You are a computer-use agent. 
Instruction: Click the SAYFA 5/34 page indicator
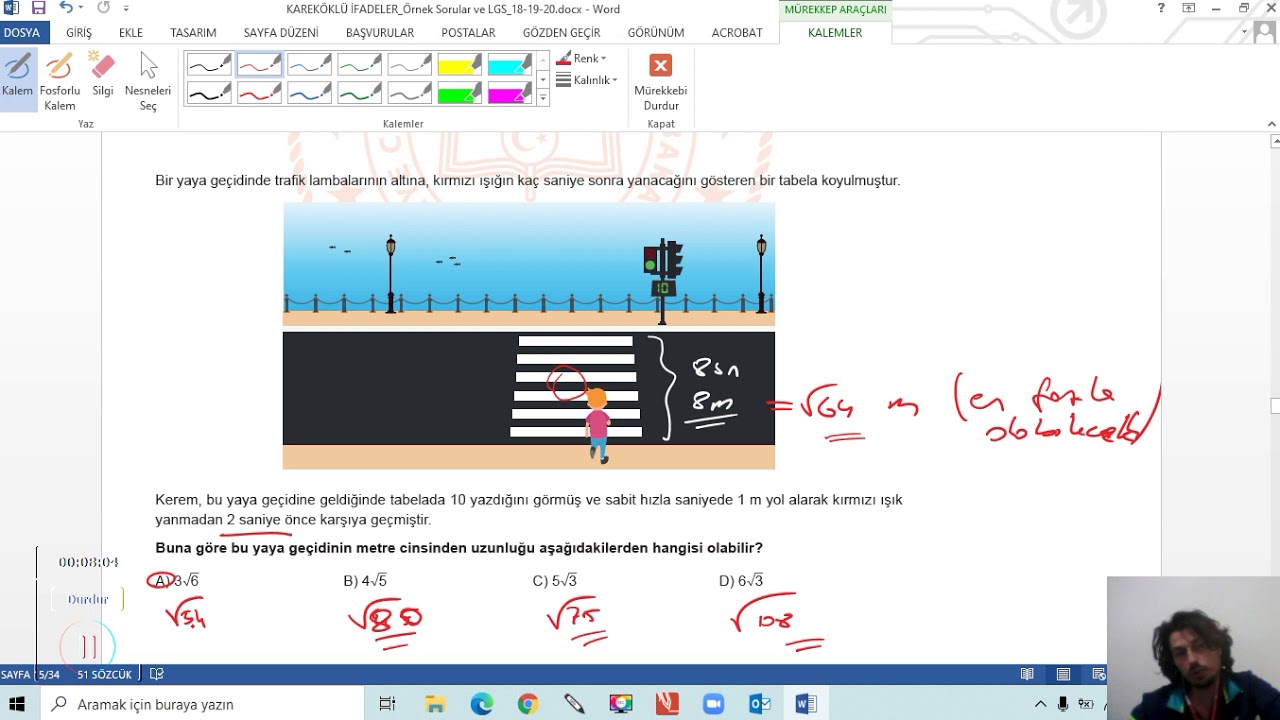(x=30, y=675)
